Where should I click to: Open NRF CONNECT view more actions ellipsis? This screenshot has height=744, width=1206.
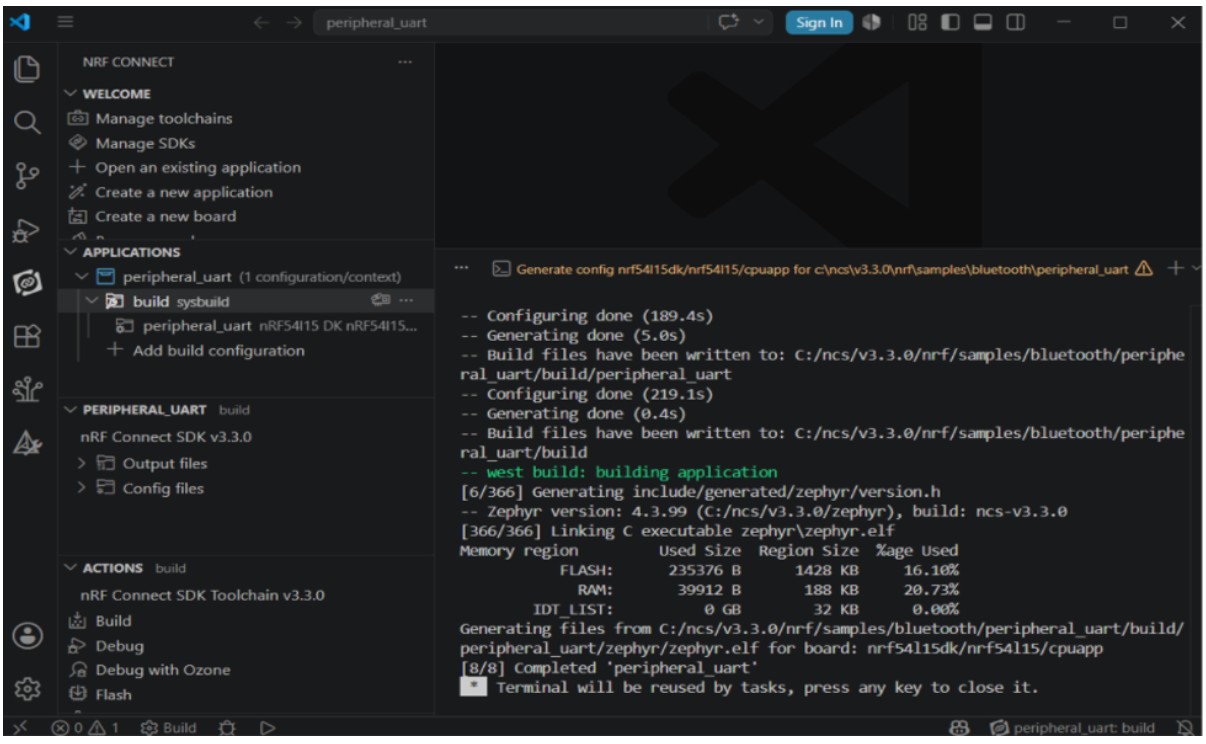click(x=404, y=62)
